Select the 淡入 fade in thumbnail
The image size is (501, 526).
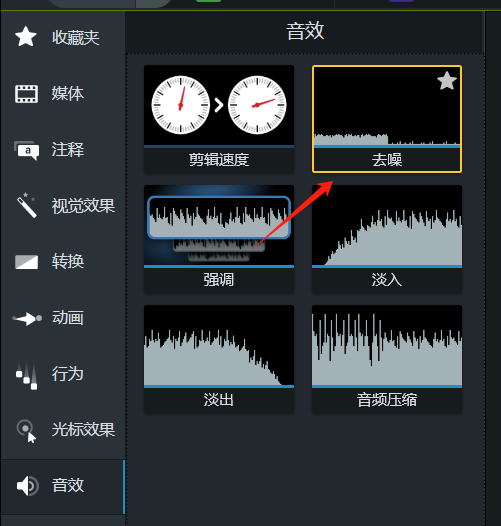tap(387, 225)
